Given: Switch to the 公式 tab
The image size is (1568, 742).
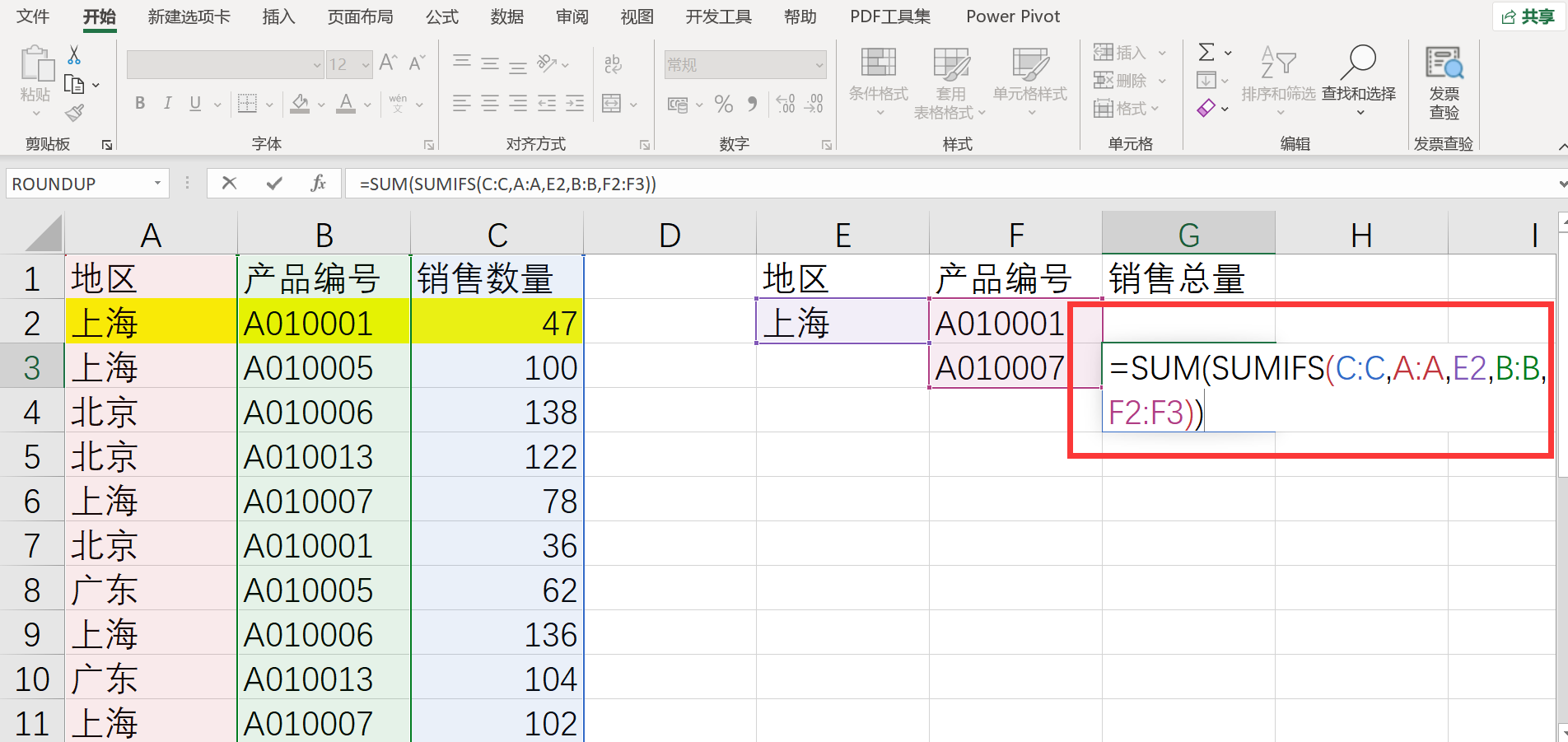Looking at the screenshot, I should coord(442,16).
